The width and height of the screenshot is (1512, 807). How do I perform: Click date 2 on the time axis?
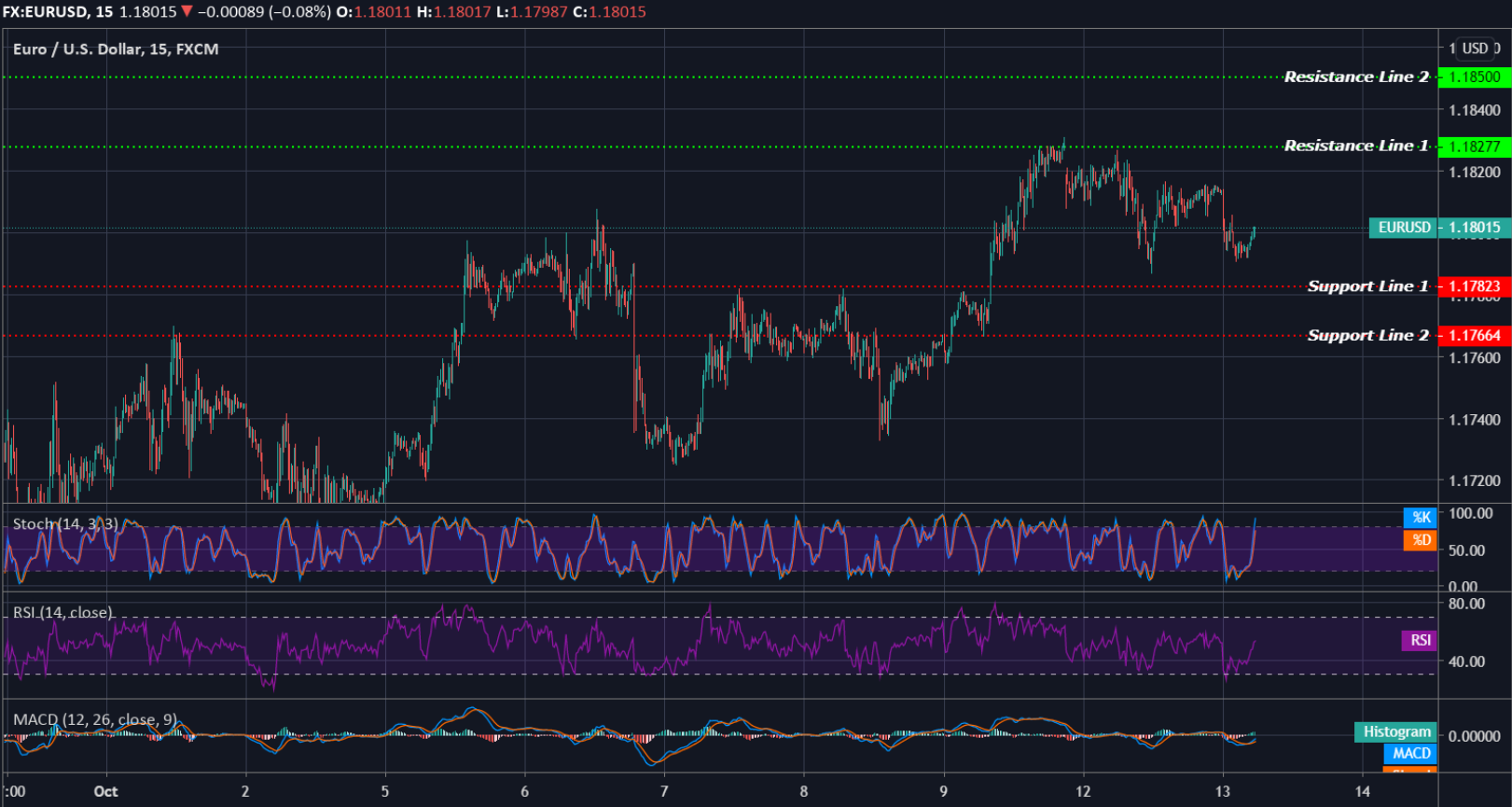[245, 791]
